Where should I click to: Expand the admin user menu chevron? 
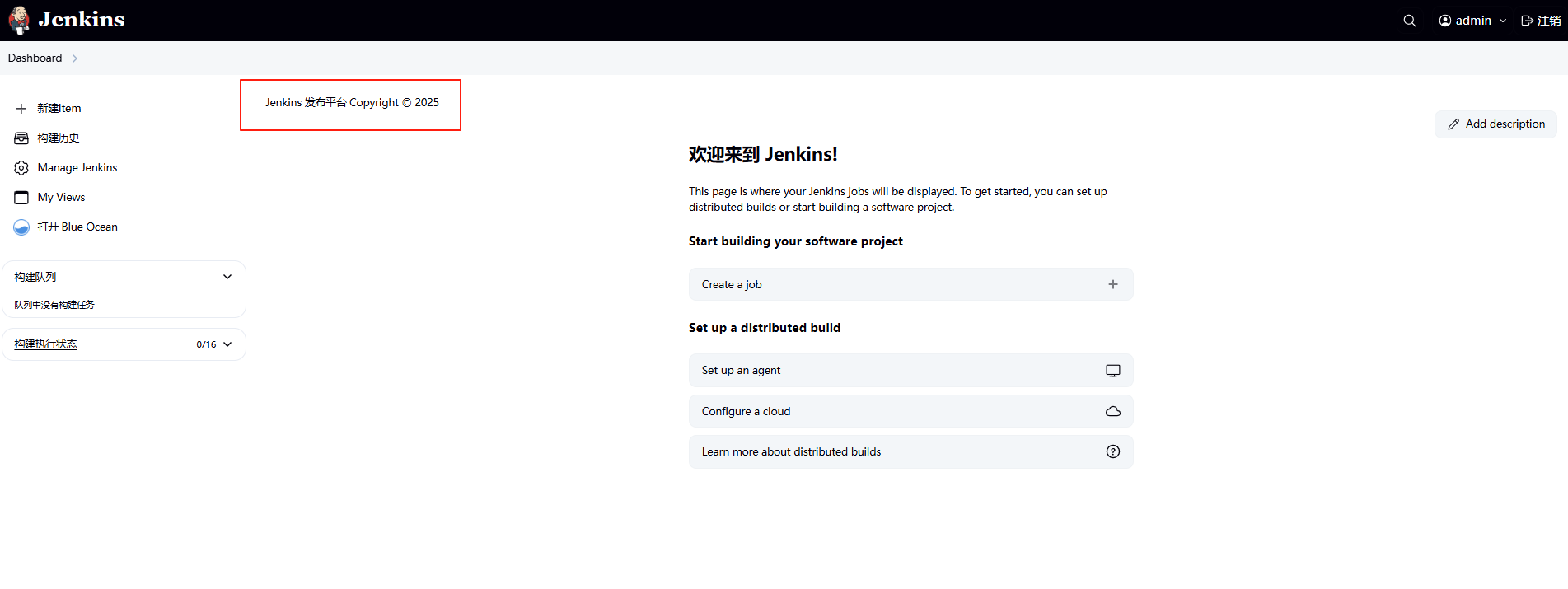(1503, 21)
